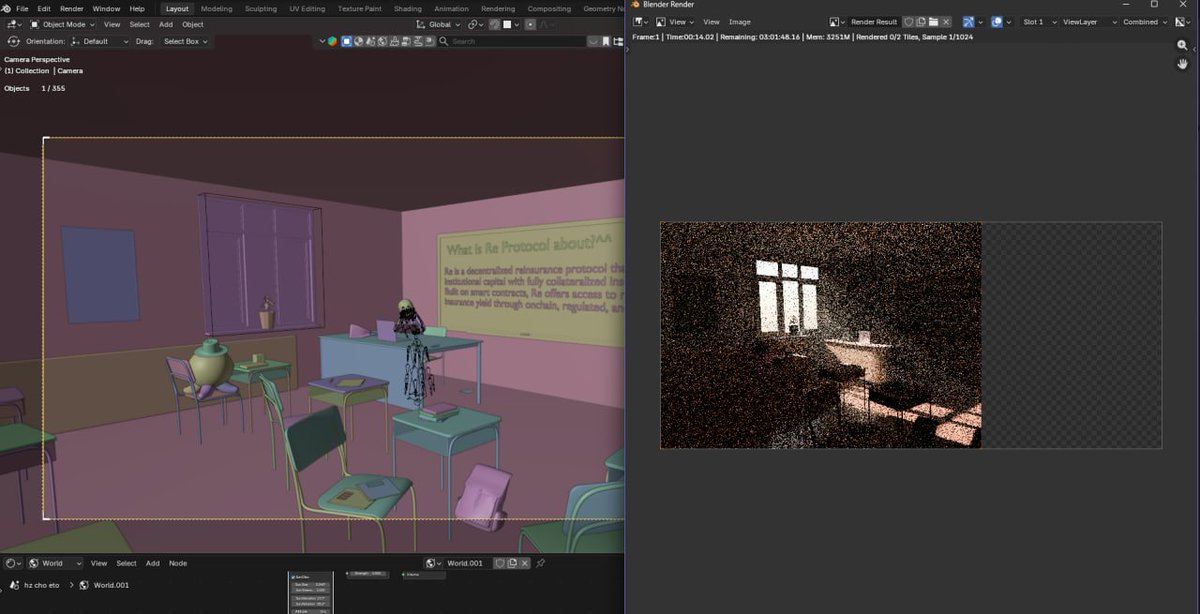Toggle gizmo display in Blender Render header
The image size is (1200, 614).
[969, 21]
